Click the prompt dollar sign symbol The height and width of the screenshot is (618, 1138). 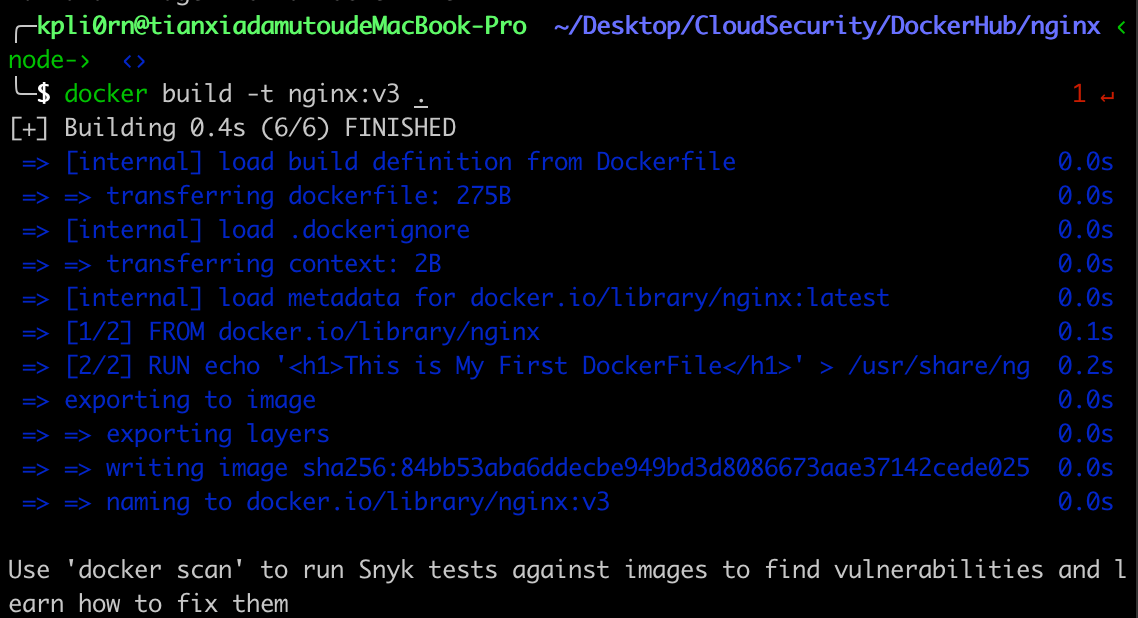[43, 95]
